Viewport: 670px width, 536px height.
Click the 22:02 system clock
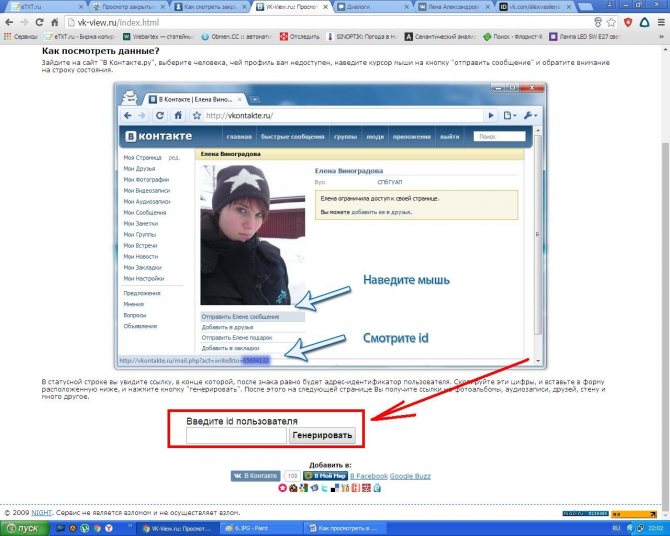[x=656, y=528]
